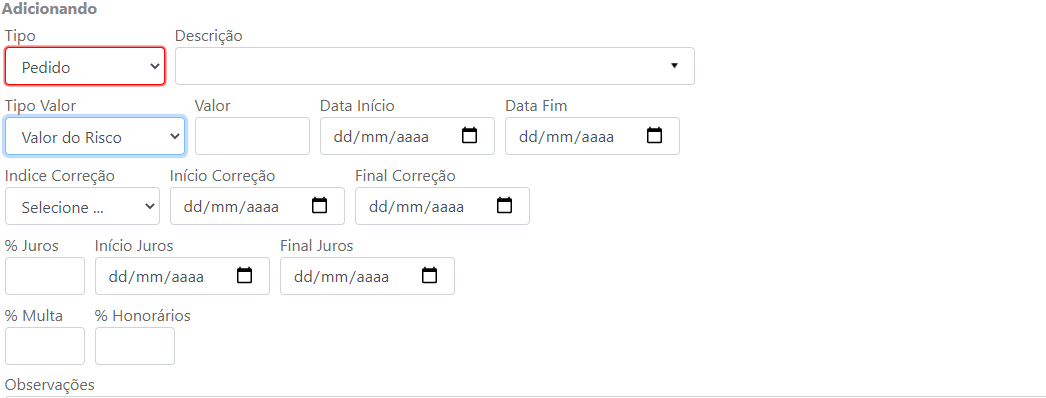Expand the Descrição dropdown arrow
The height and width of the screenshot is (398, 1046).
click(x=674, y=66)
